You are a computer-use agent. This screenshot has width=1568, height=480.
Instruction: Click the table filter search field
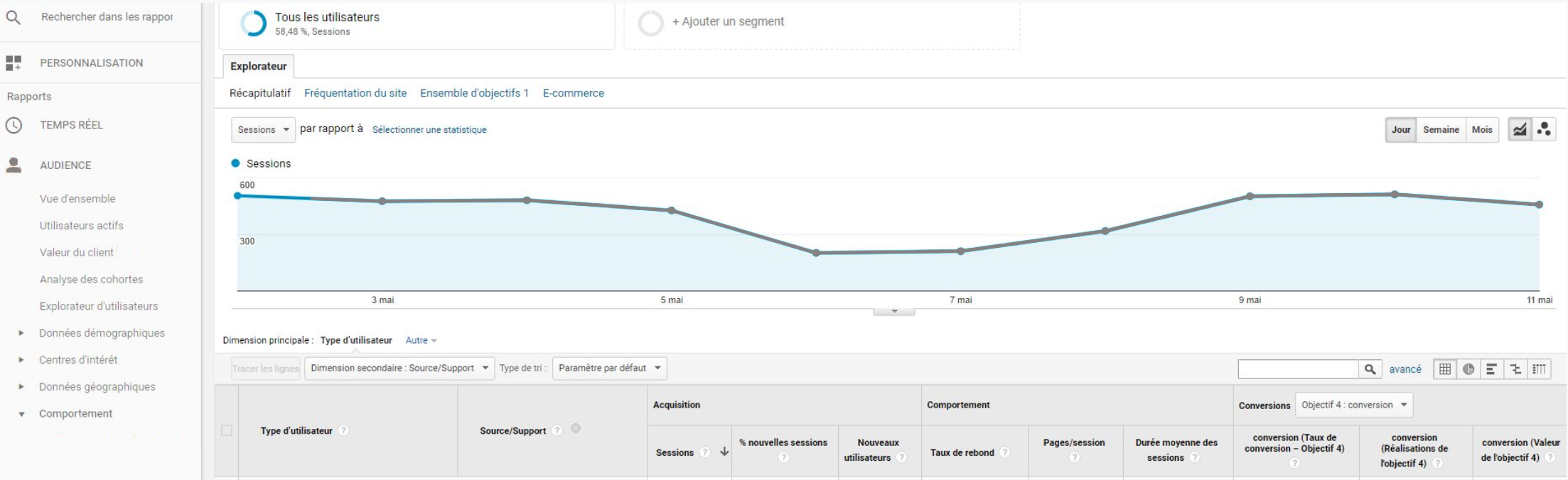coord(1298,369)
